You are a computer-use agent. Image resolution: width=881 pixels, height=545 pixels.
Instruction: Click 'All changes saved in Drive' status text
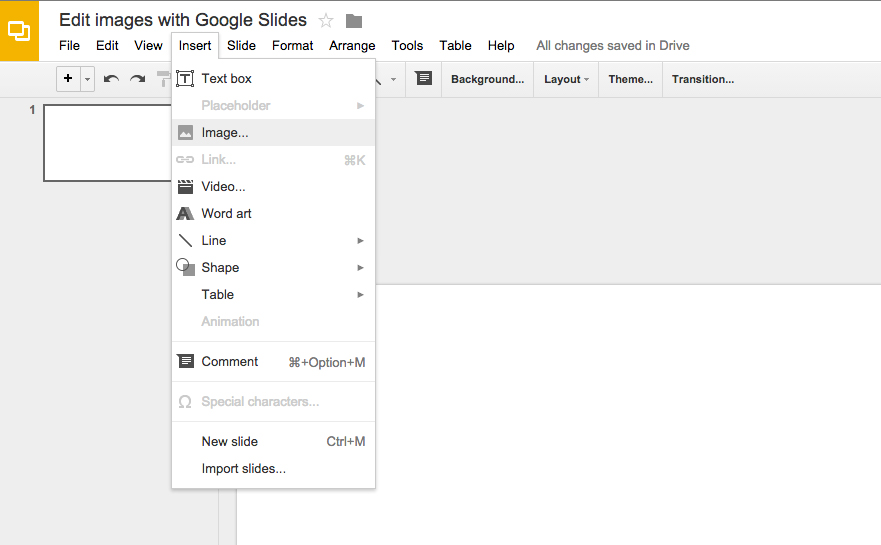coord(613,46)
